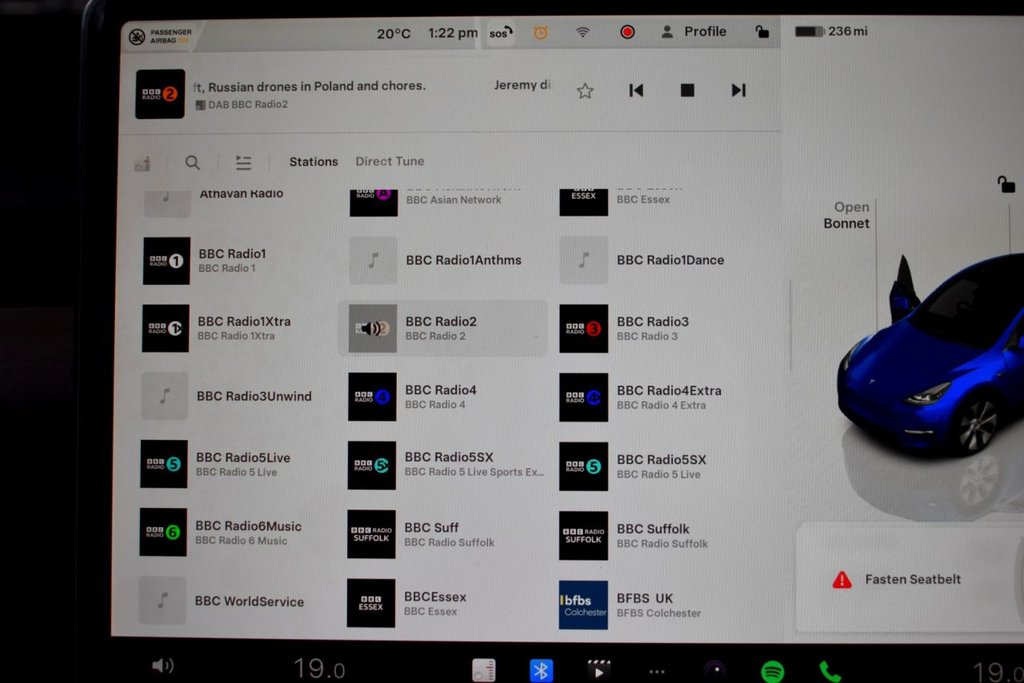Open Wi-Fi settings from the status bar
Screen dimensions: 1024x683
point(582,32)
